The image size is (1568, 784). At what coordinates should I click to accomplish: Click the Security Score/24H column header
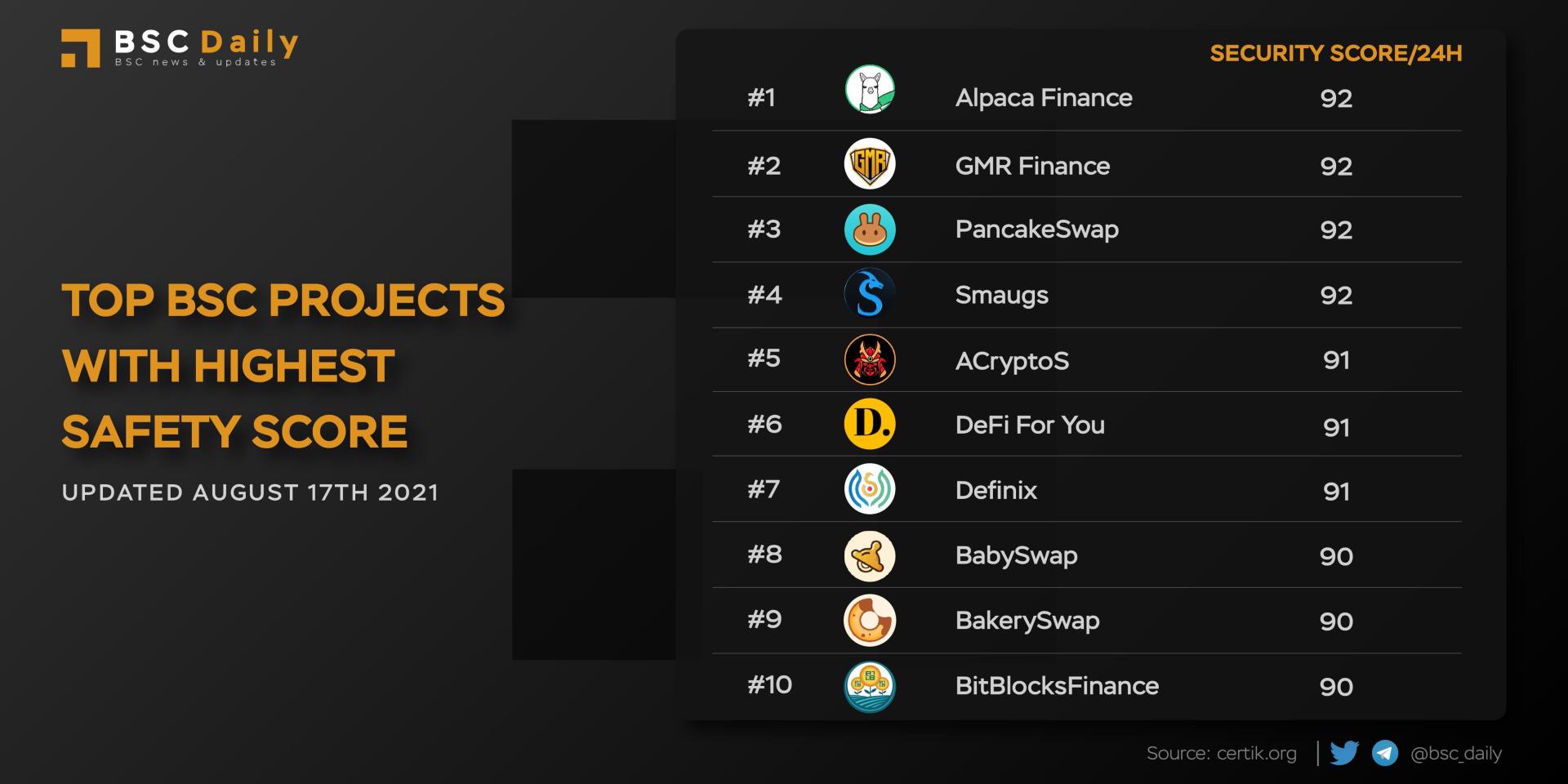tap(1335, 54)
